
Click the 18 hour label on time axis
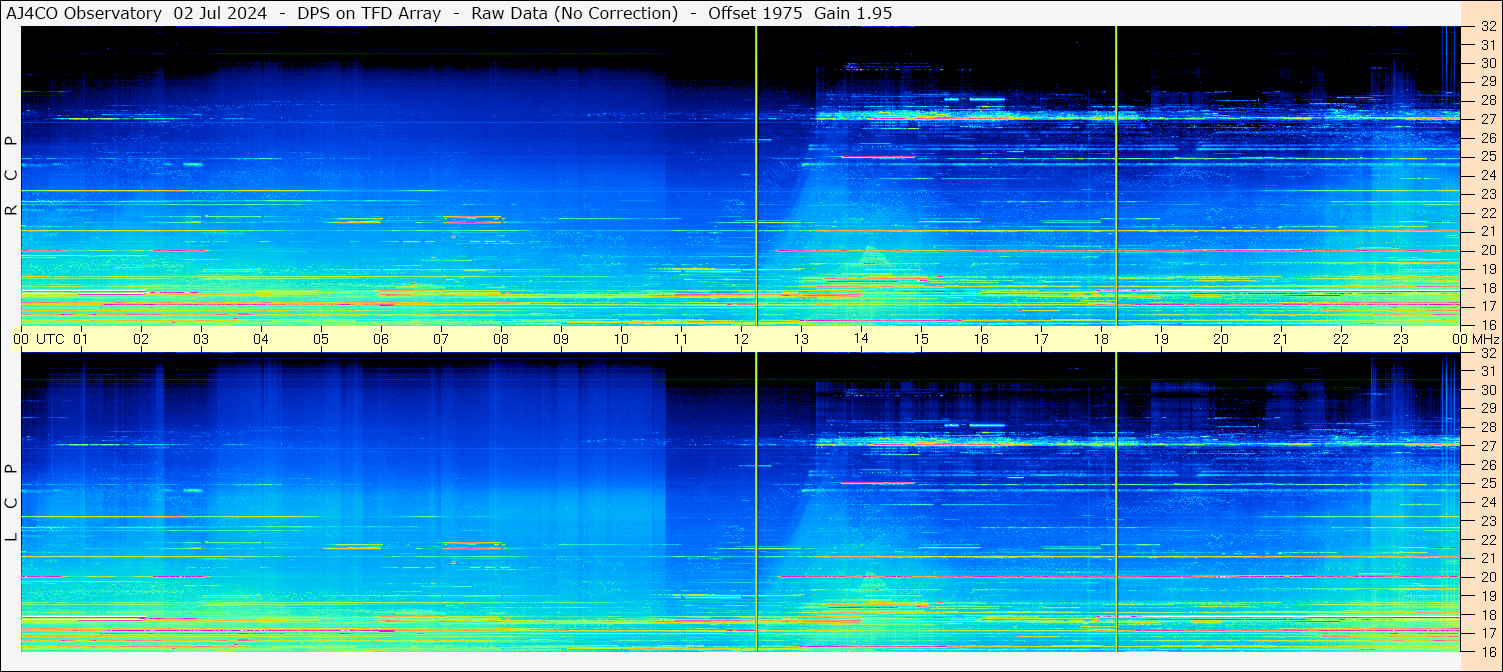(x=1101, y=340)
